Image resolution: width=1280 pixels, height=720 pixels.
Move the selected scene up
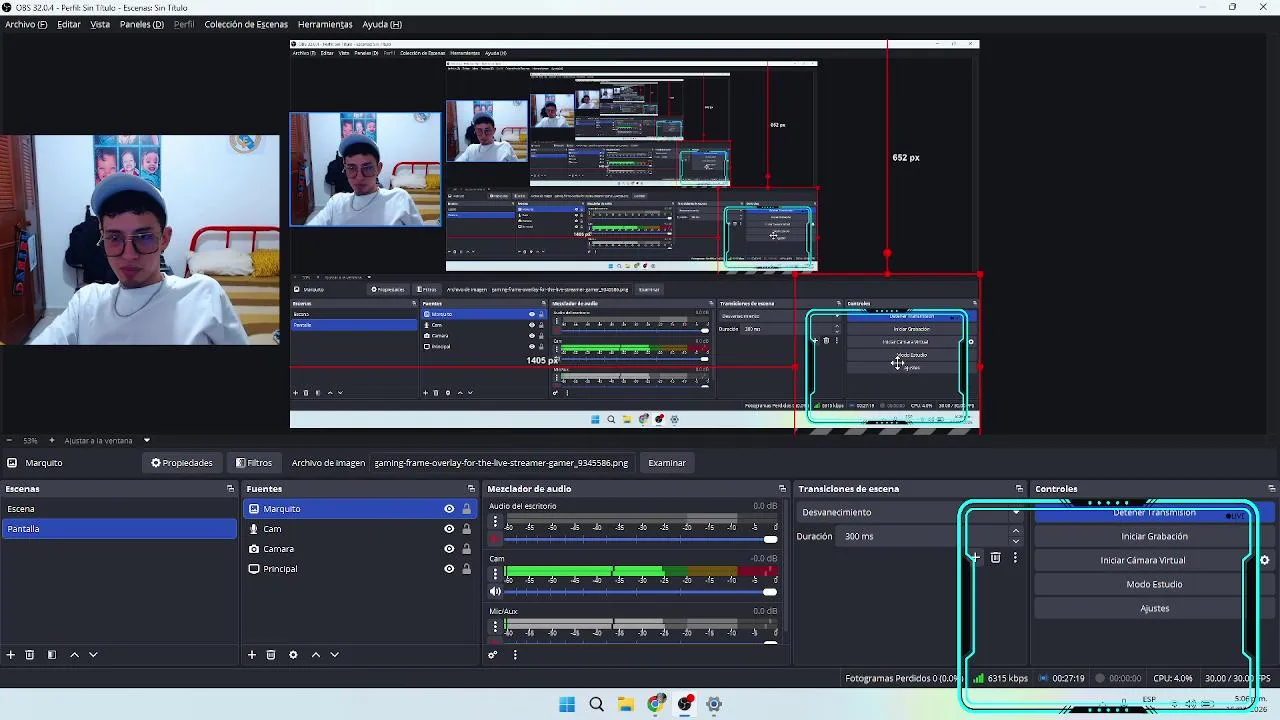click(x=74, y=655)
